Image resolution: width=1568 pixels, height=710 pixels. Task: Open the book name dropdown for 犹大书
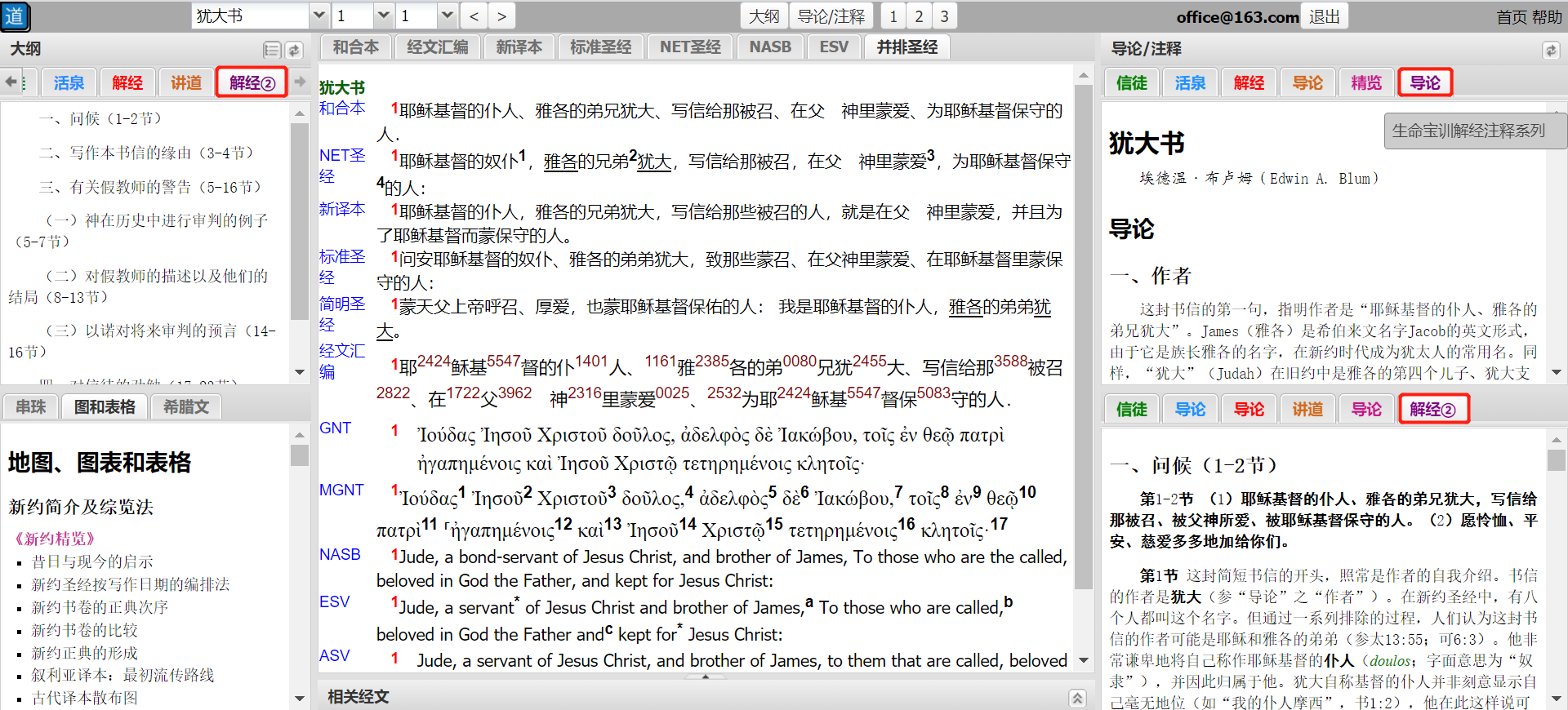pyautogui.click(x=319, y=16)
